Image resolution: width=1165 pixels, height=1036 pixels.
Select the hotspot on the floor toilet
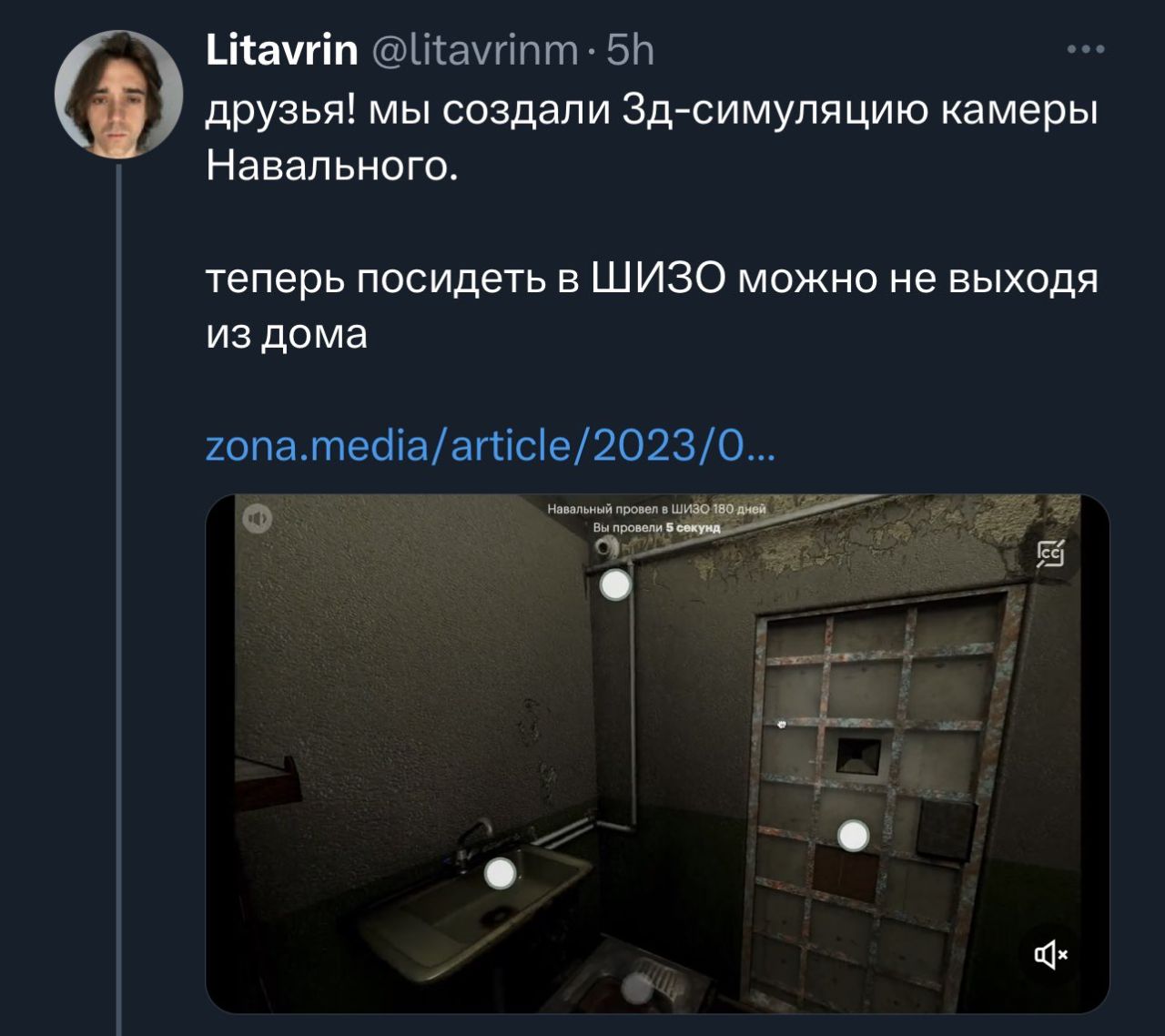(x=638, y=987)
